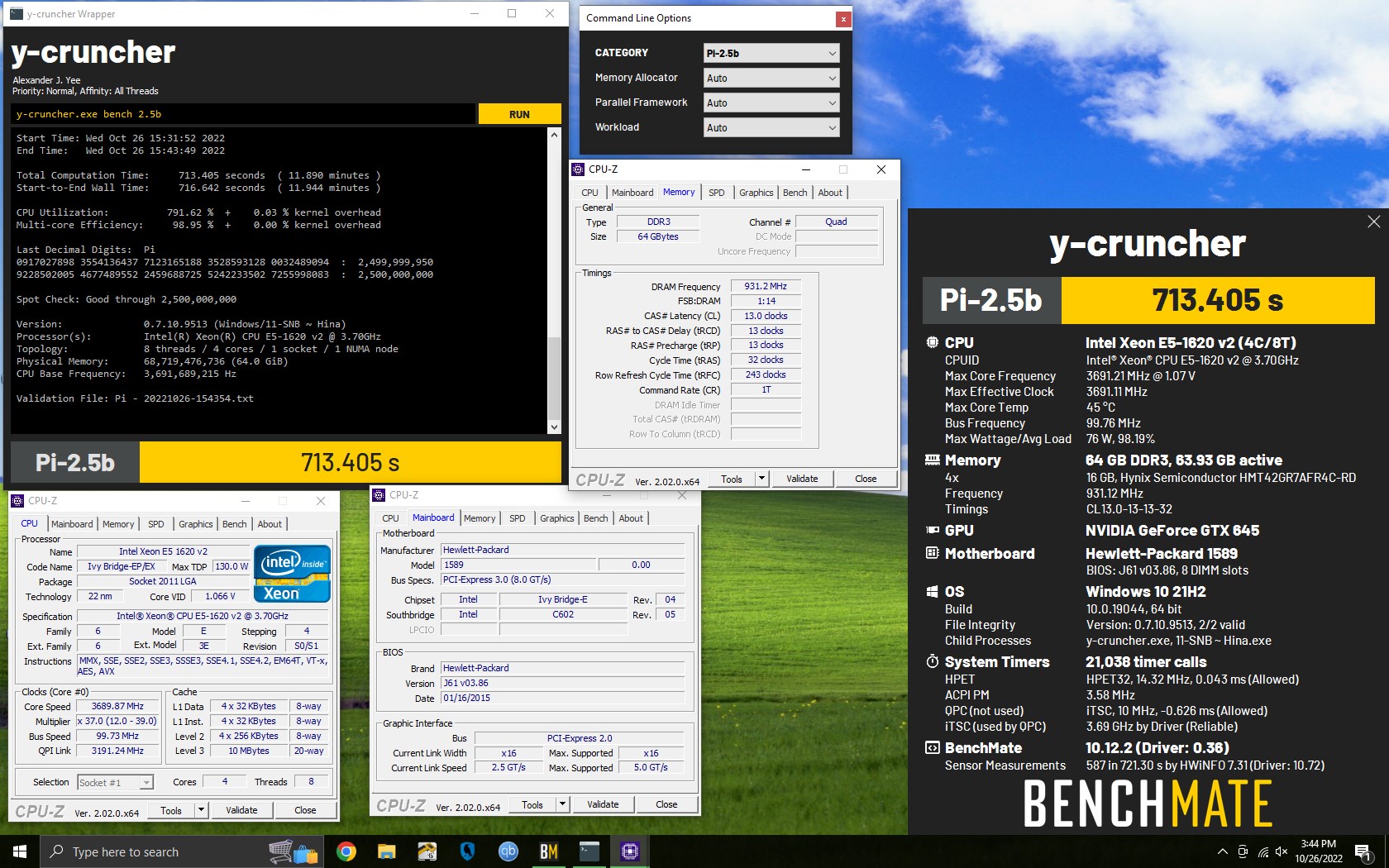Open the BenchMate BM taskbar icon
The height and width of the screenshot is (868, 1389).
(549, 851)
